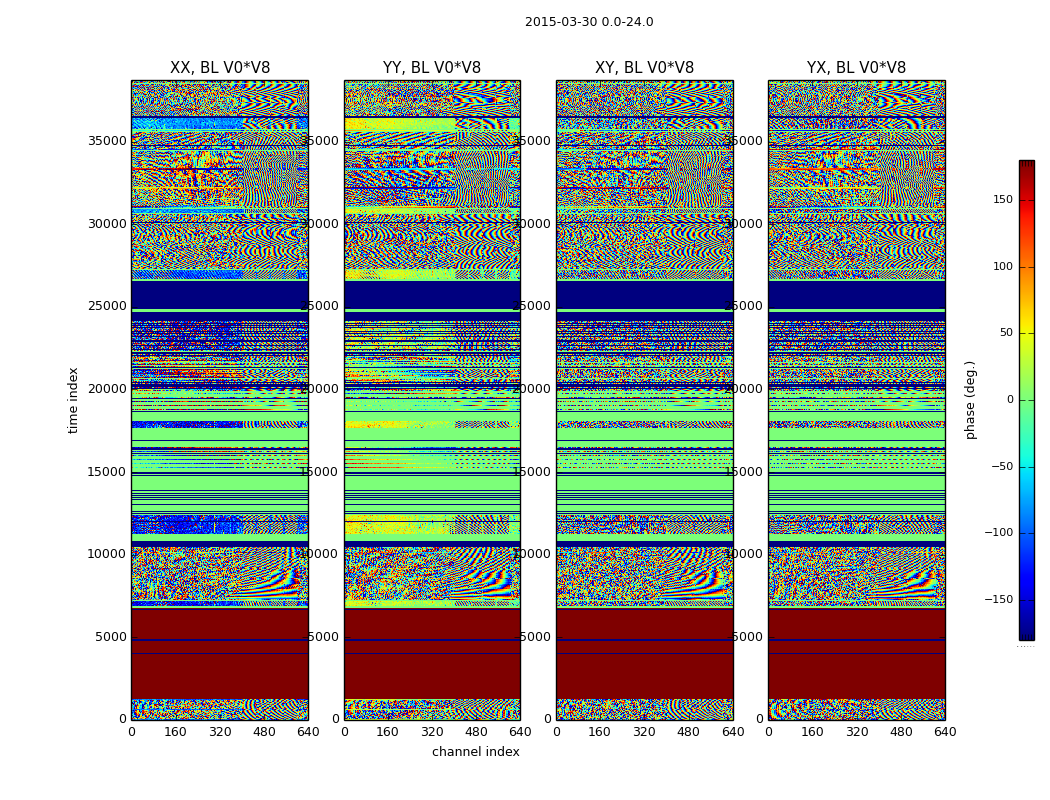Screen dimensions: 1050x800
Task: Click YX plot x-axis tick 320
Action: (x=856, y=732)
